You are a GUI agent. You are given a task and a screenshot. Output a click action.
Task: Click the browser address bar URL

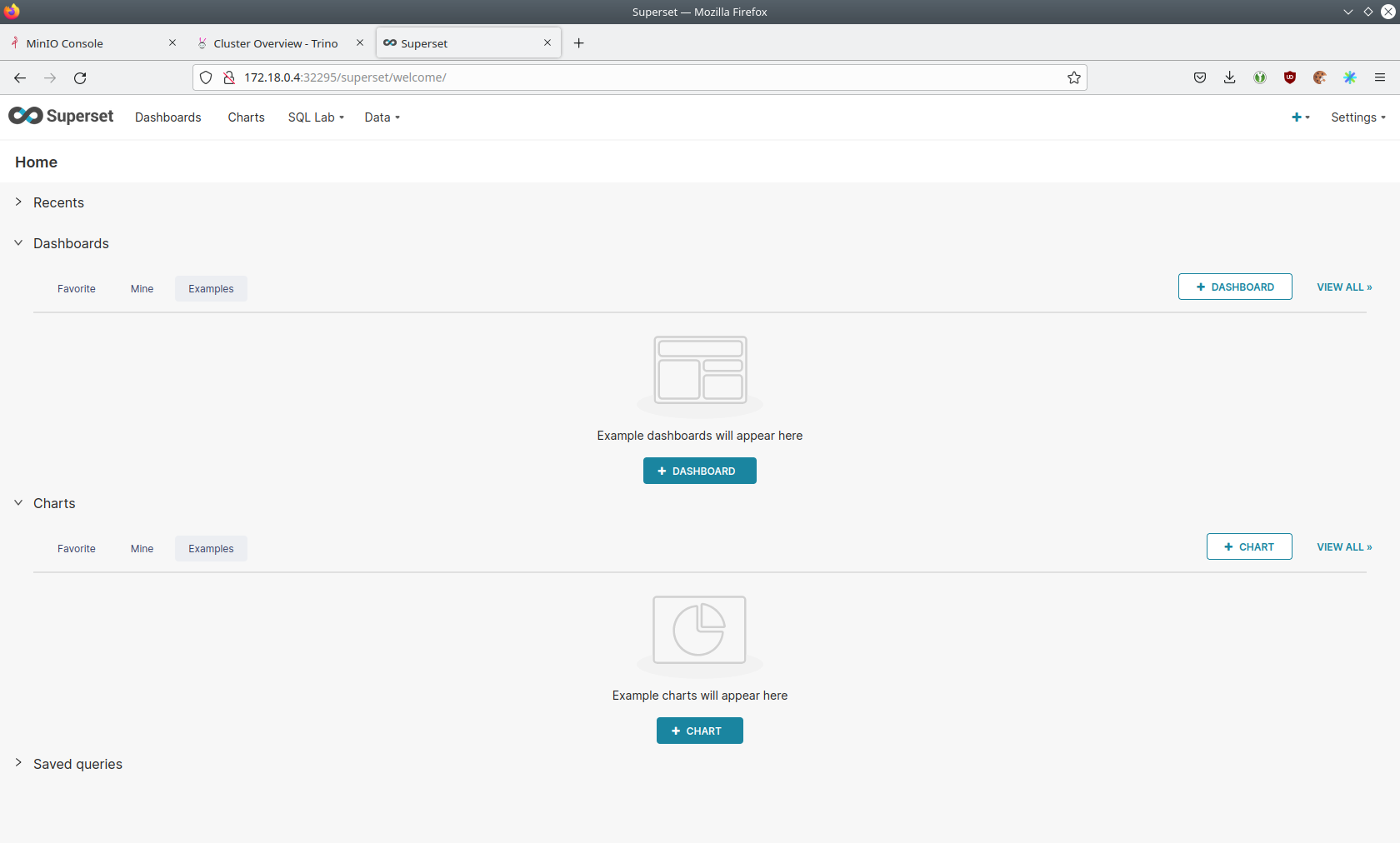coord(583,77)
